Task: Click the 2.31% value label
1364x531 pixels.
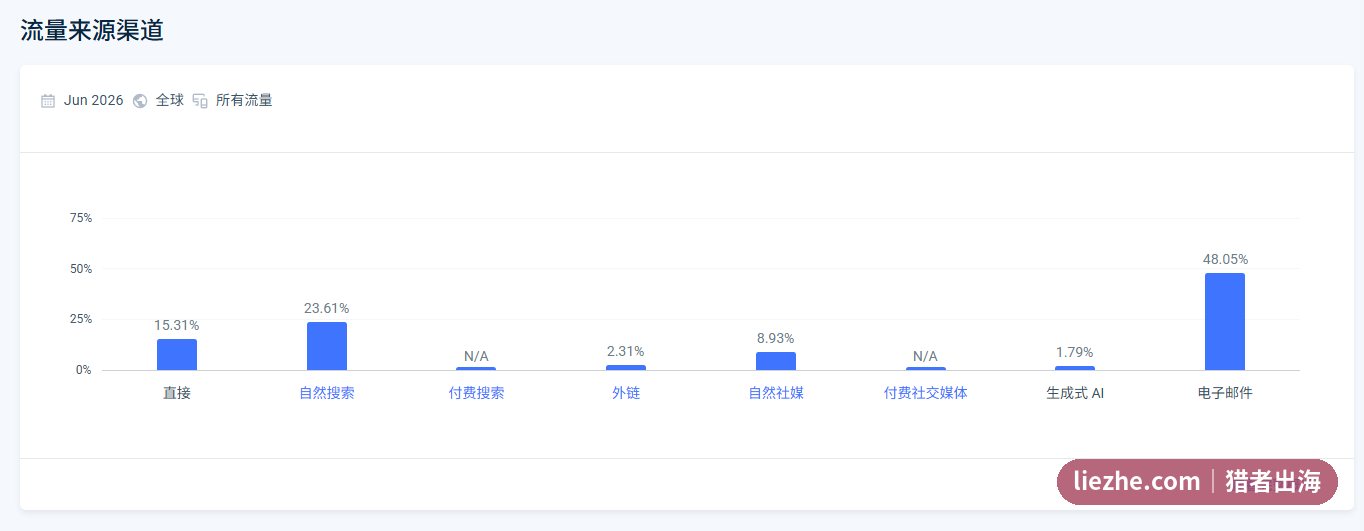Action: tap(626, 351)
